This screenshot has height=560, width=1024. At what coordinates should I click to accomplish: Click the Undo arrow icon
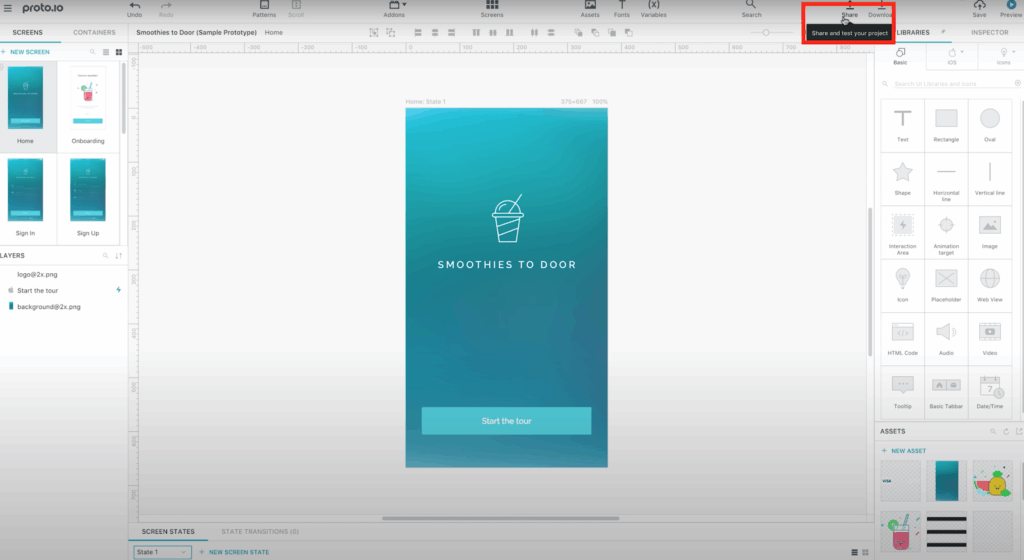[x=134, y=6]
